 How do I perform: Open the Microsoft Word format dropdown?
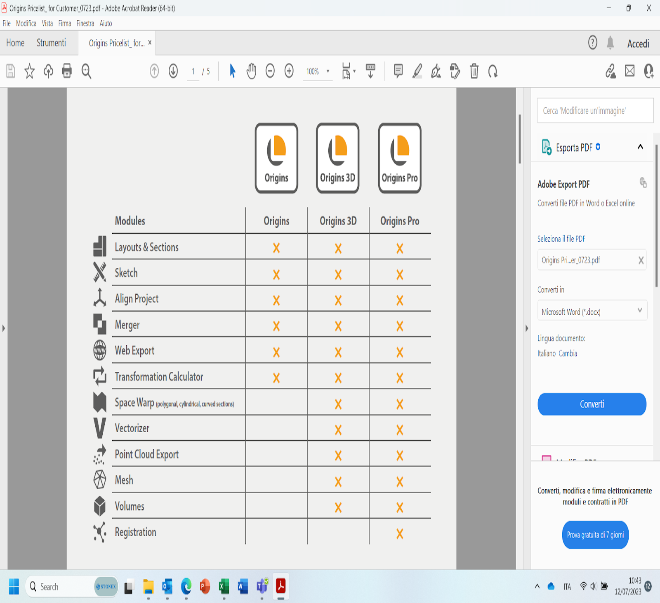(592, 311)
